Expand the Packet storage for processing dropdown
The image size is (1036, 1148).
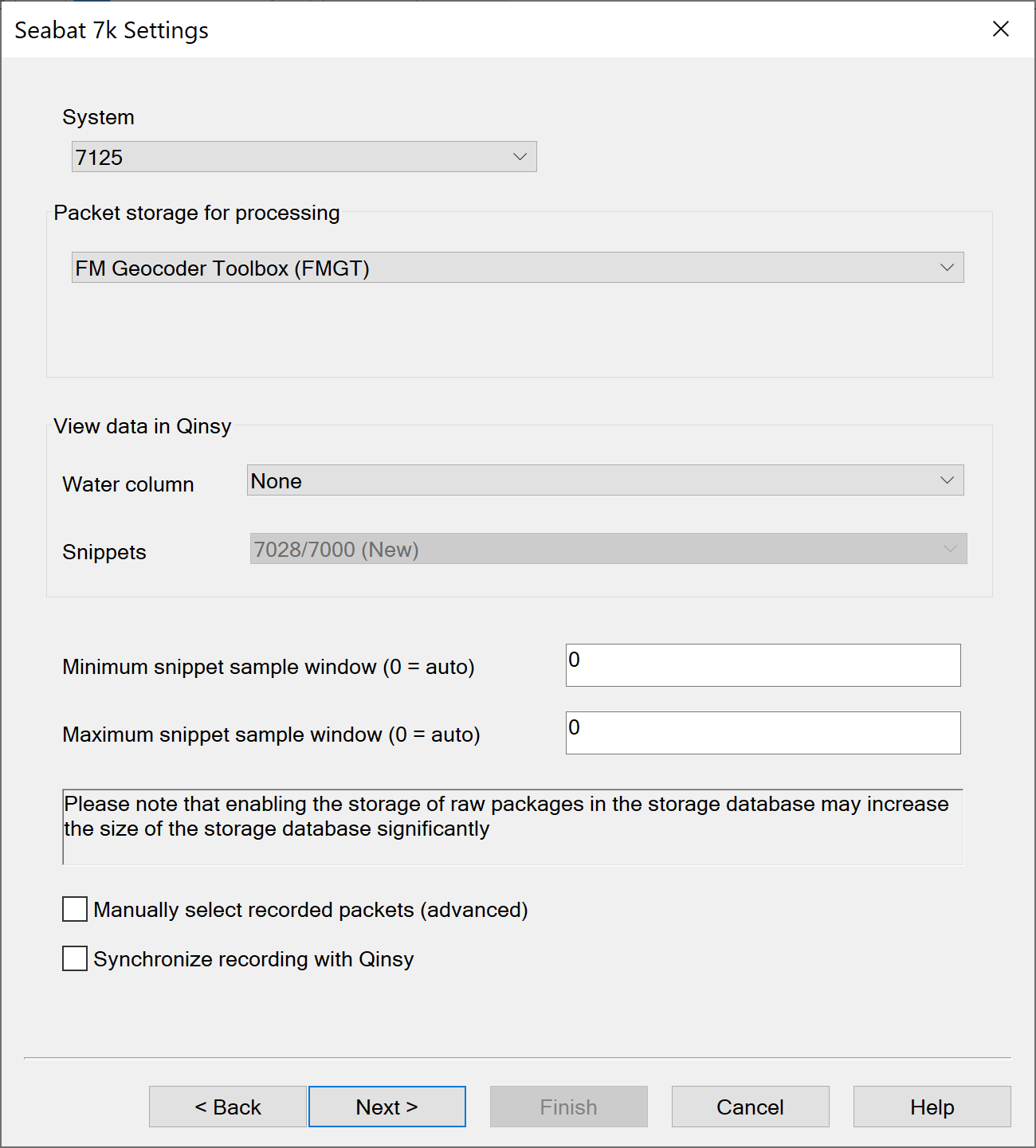[x=516, y=268]
